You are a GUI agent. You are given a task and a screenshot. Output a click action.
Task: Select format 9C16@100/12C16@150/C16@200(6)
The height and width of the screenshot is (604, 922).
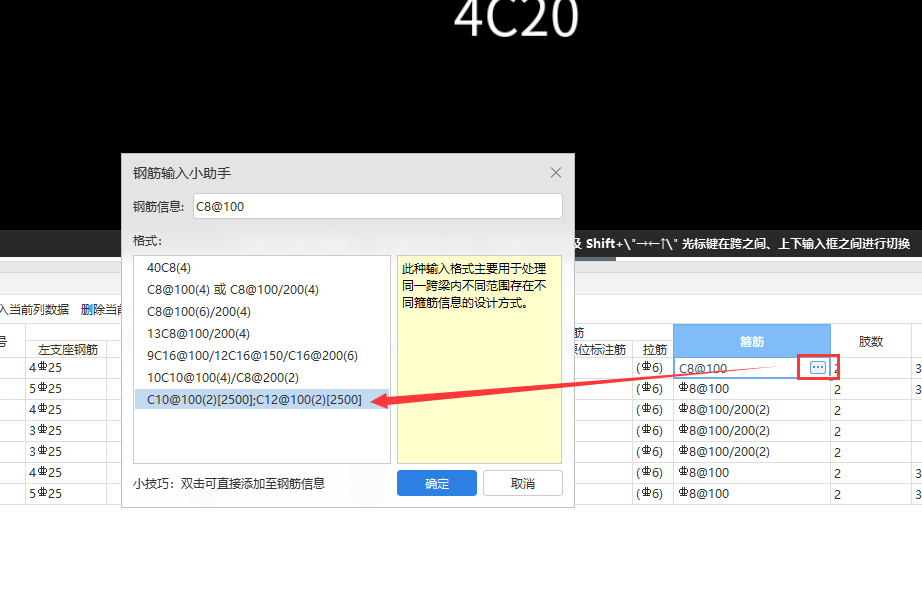(x=262, y=356)
